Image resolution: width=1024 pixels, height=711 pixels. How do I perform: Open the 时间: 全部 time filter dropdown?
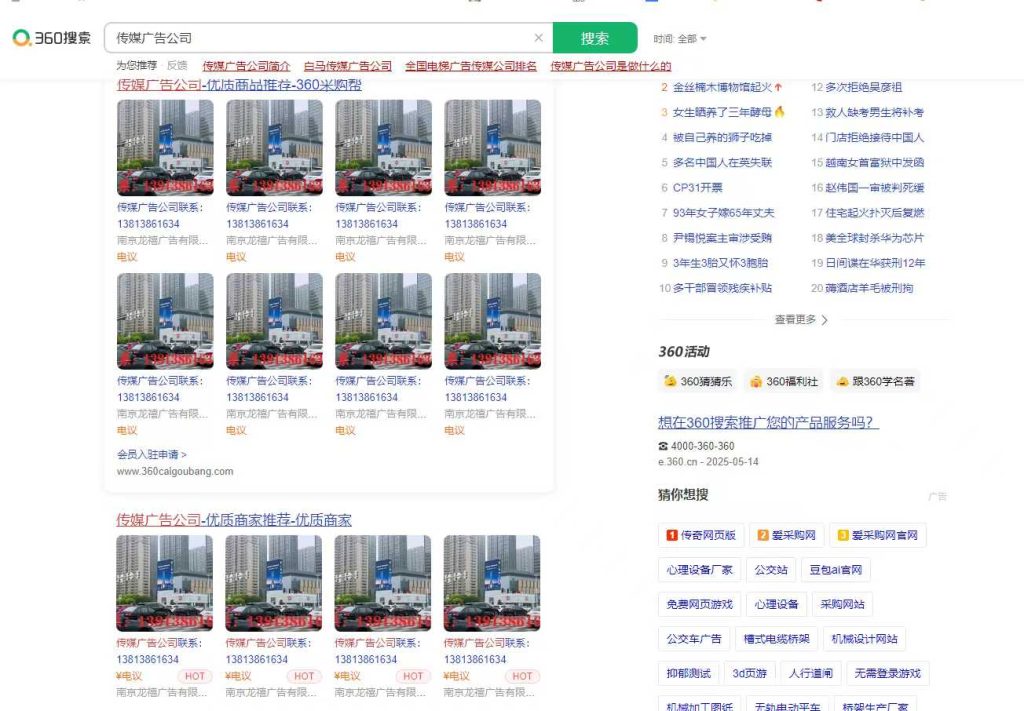(680, 39)
